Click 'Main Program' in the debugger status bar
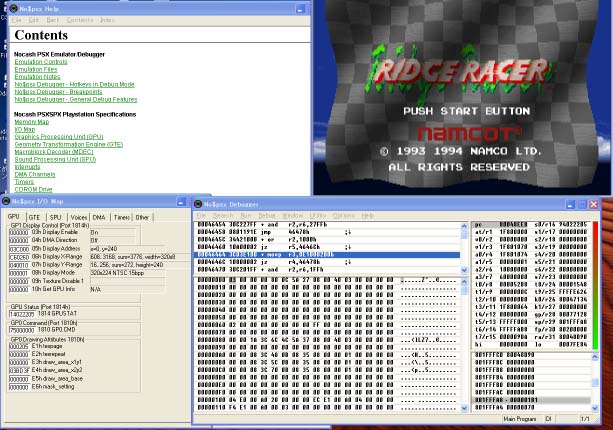Viewport: 613px width, 430px height. (520, 419)
